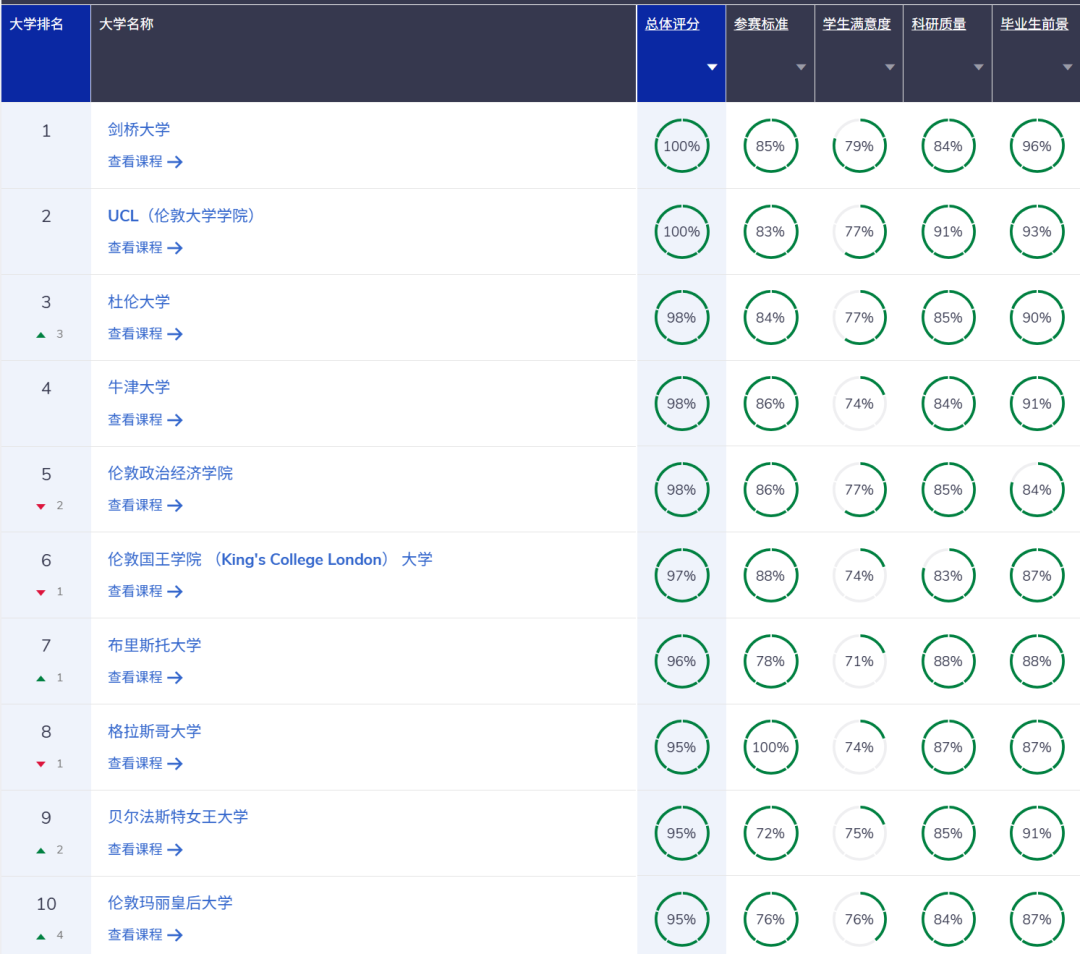This screenshot has height=954, width=1080.
Task: Click 剑桥大学's 100% overall score circle
Action: pos(681,146)
